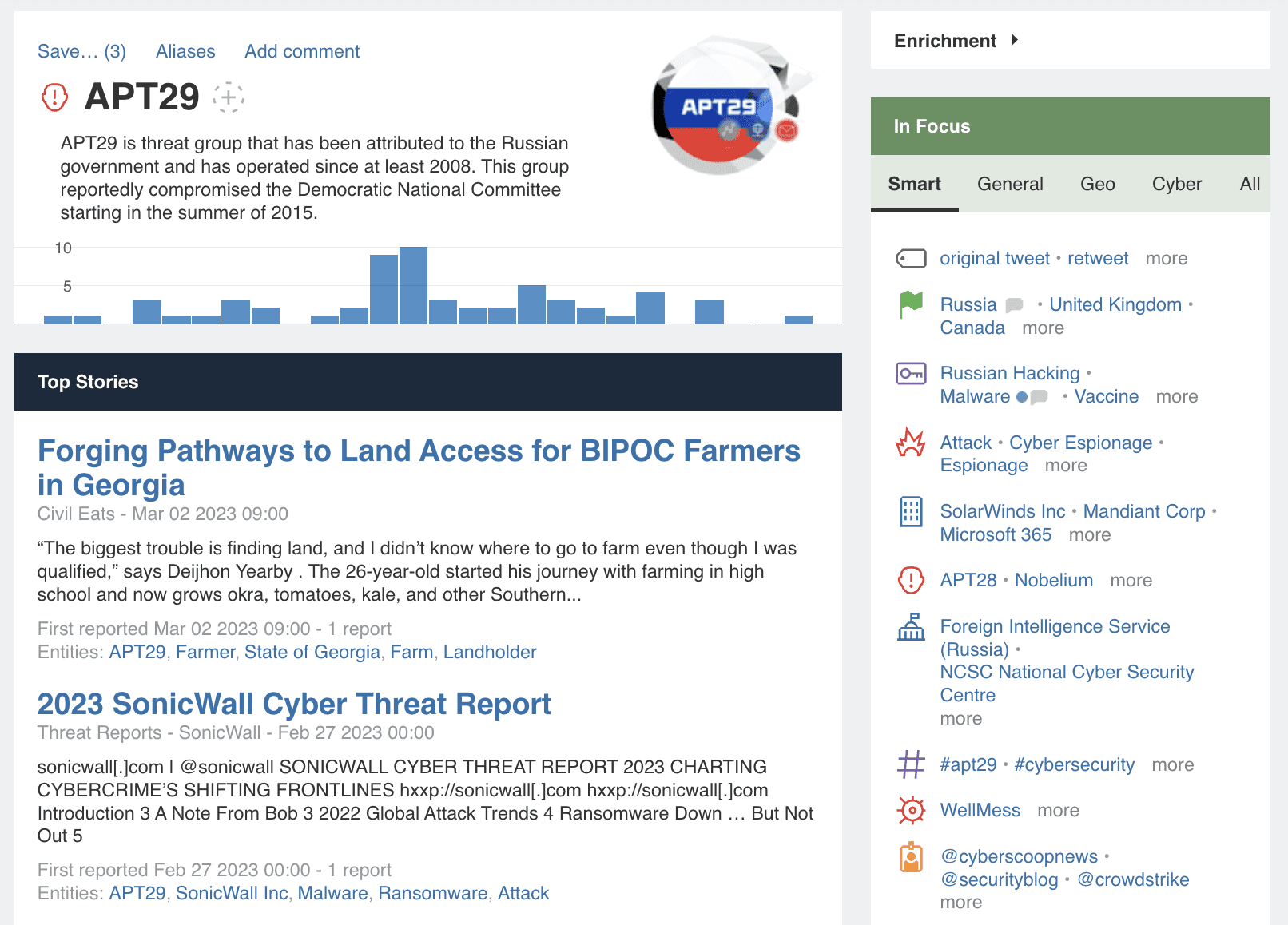Click the retweet link
This screenshot has width=1288, height=925.
click(x=1098, y=259)
